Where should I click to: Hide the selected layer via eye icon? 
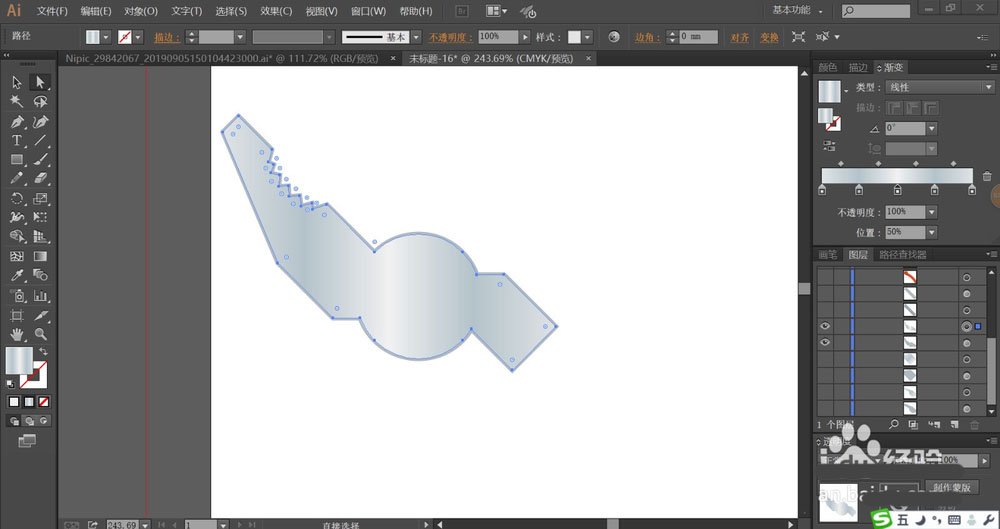[825, 326]
